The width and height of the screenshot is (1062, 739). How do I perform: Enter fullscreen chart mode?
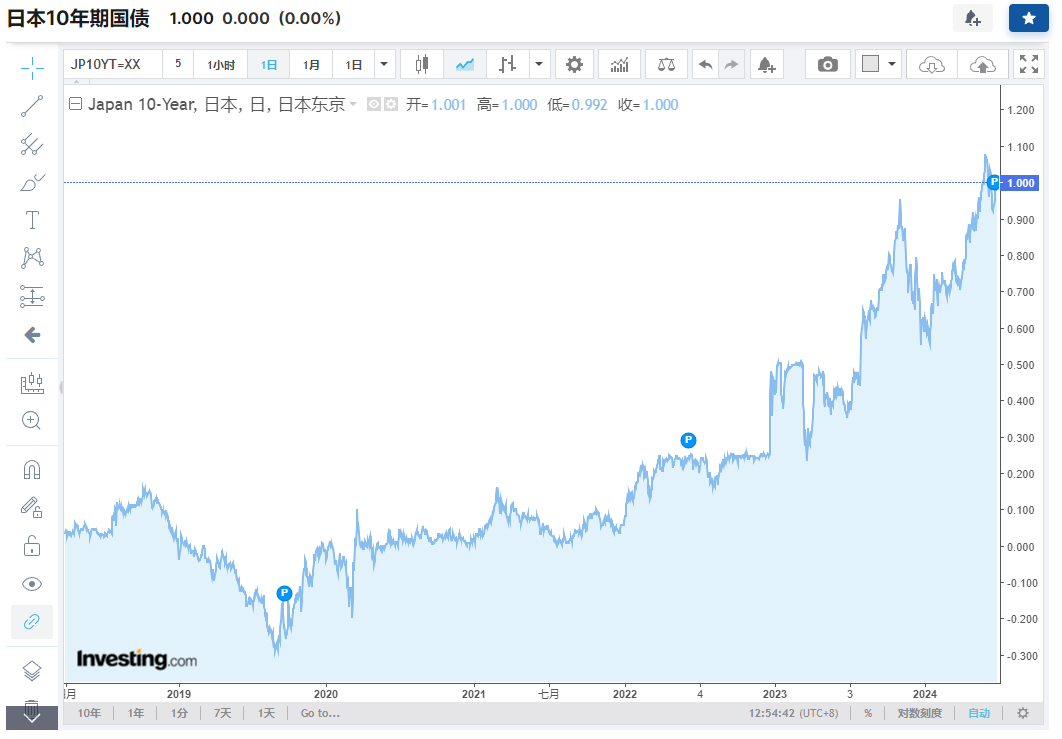coord(1029,64)
